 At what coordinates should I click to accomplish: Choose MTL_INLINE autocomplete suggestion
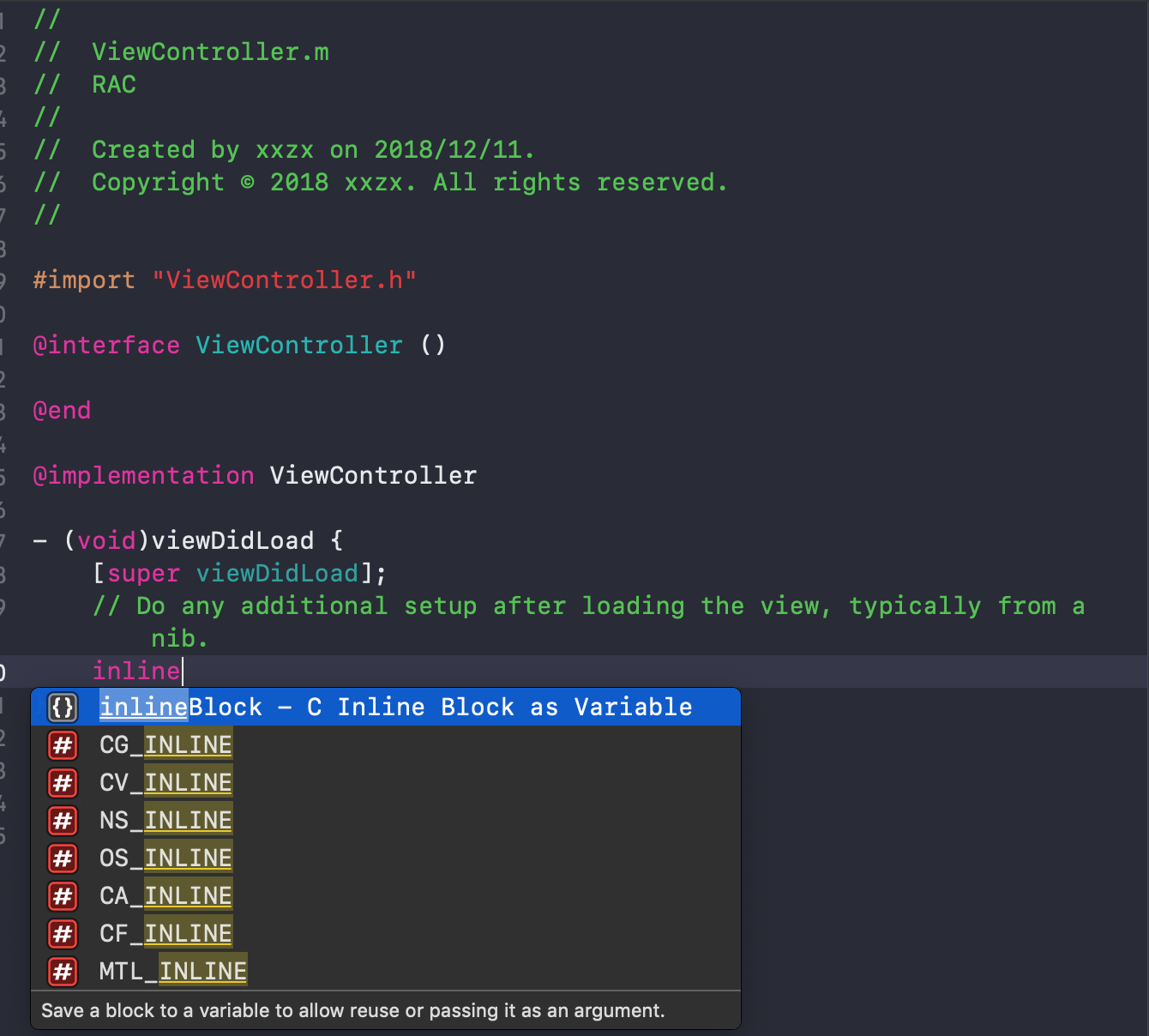tap(386, 971)
